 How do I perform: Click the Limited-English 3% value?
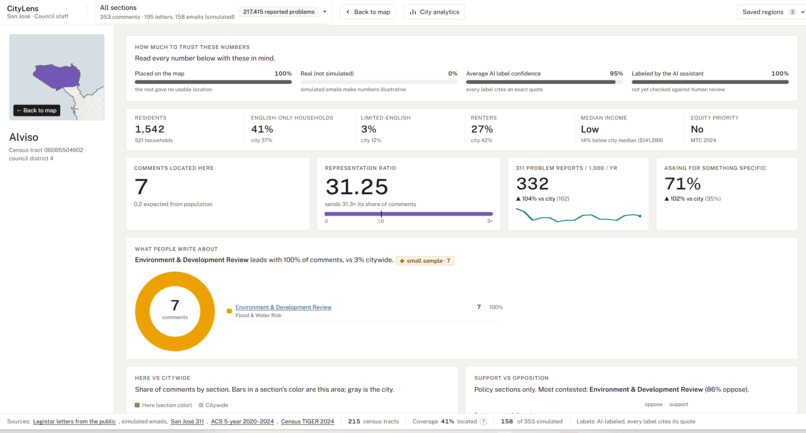(369, 129)
